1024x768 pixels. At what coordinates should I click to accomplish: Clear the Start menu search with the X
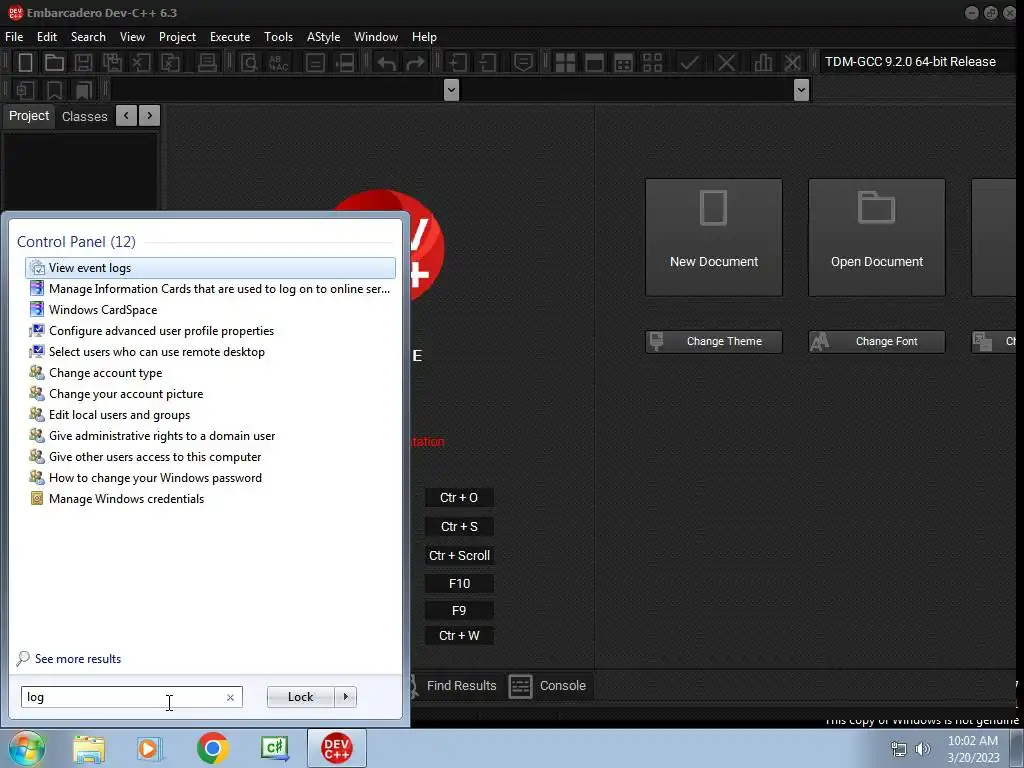pyautogui.click(x=230, y=697)
